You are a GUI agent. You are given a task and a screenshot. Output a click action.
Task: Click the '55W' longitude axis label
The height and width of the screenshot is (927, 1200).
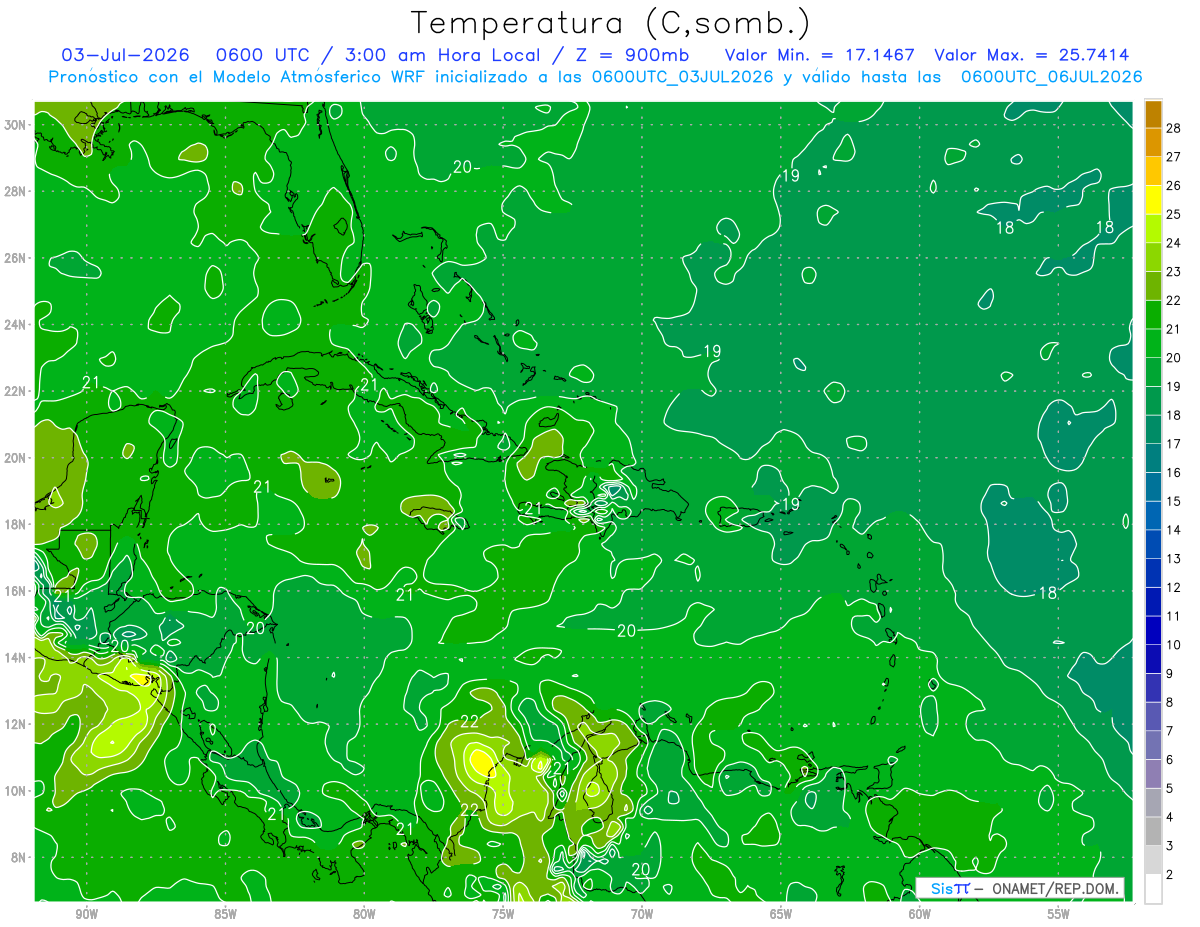pyautogui.click(x=1059, y=914)
